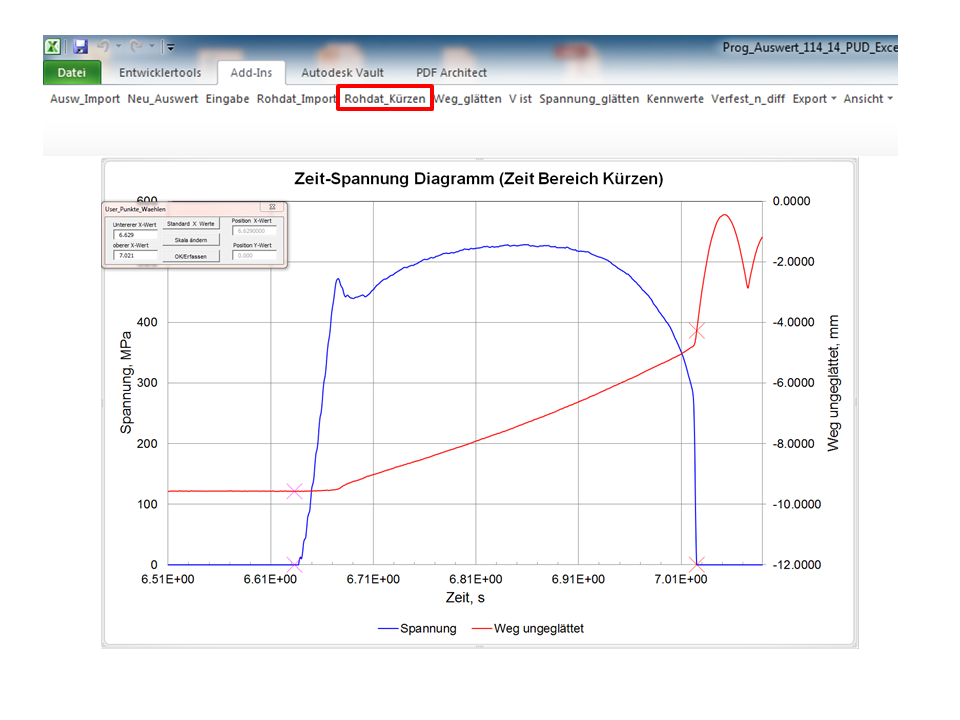Save the workbook with floppy icon
This screenshot has width=960, height=720.
click(80, 47)
